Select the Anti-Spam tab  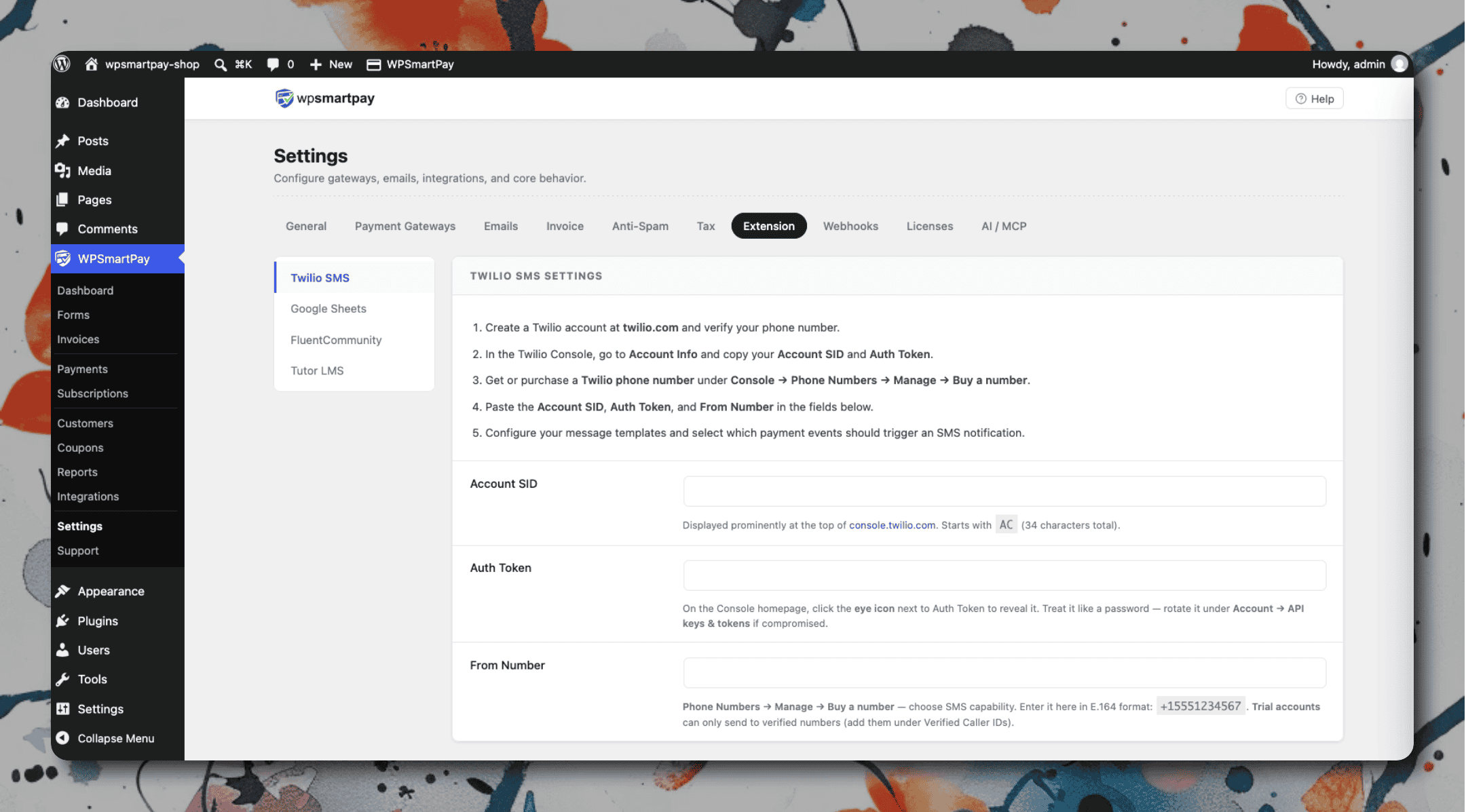(640, 226)
